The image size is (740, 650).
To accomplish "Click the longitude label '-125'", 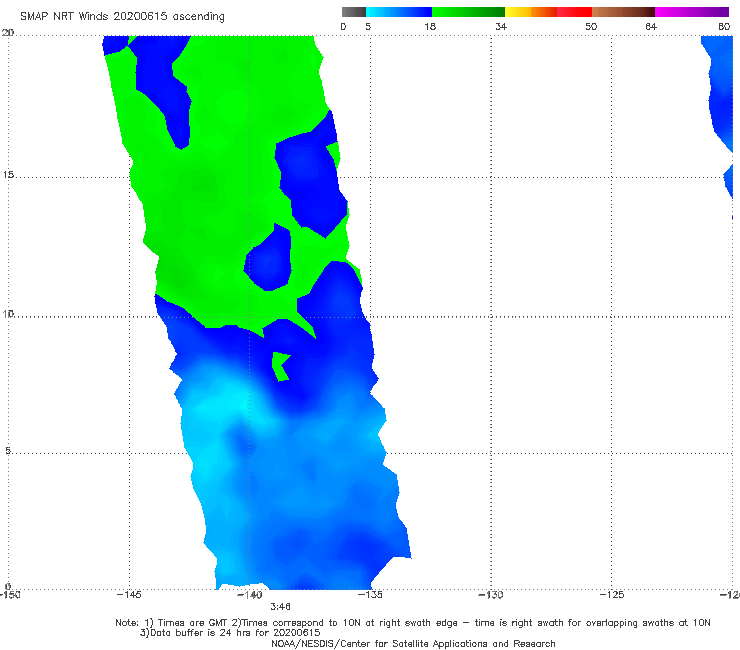I will point(612,595).
